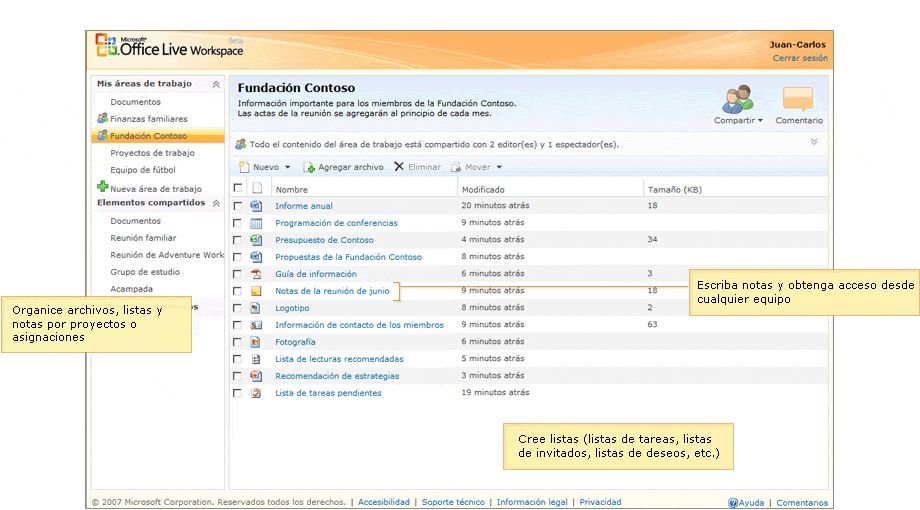Click the Agregar archivo icon
The height and width of the screenshot is (510, 920).
pyautogui.click(x=309, y=168)
